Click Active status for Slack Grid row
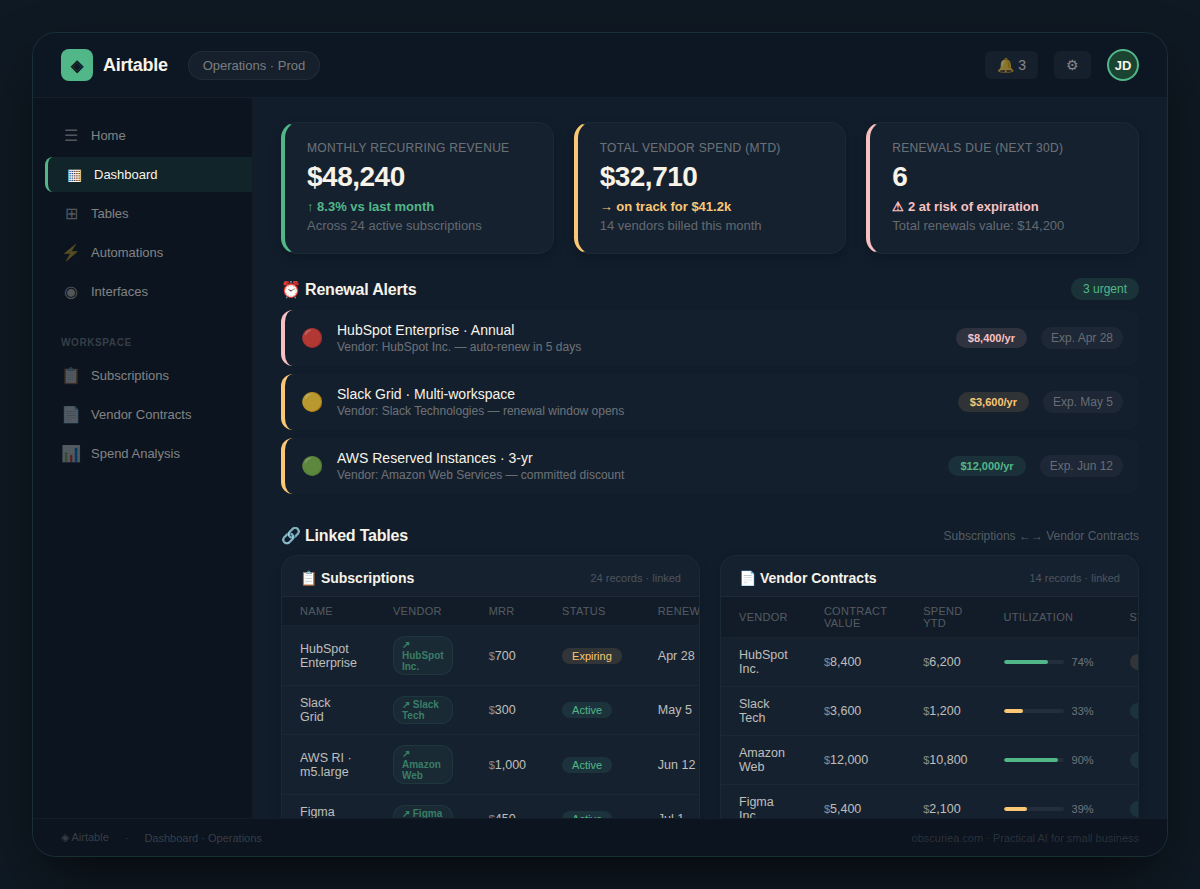The image size is (1200, 889). tap(587, 710)
